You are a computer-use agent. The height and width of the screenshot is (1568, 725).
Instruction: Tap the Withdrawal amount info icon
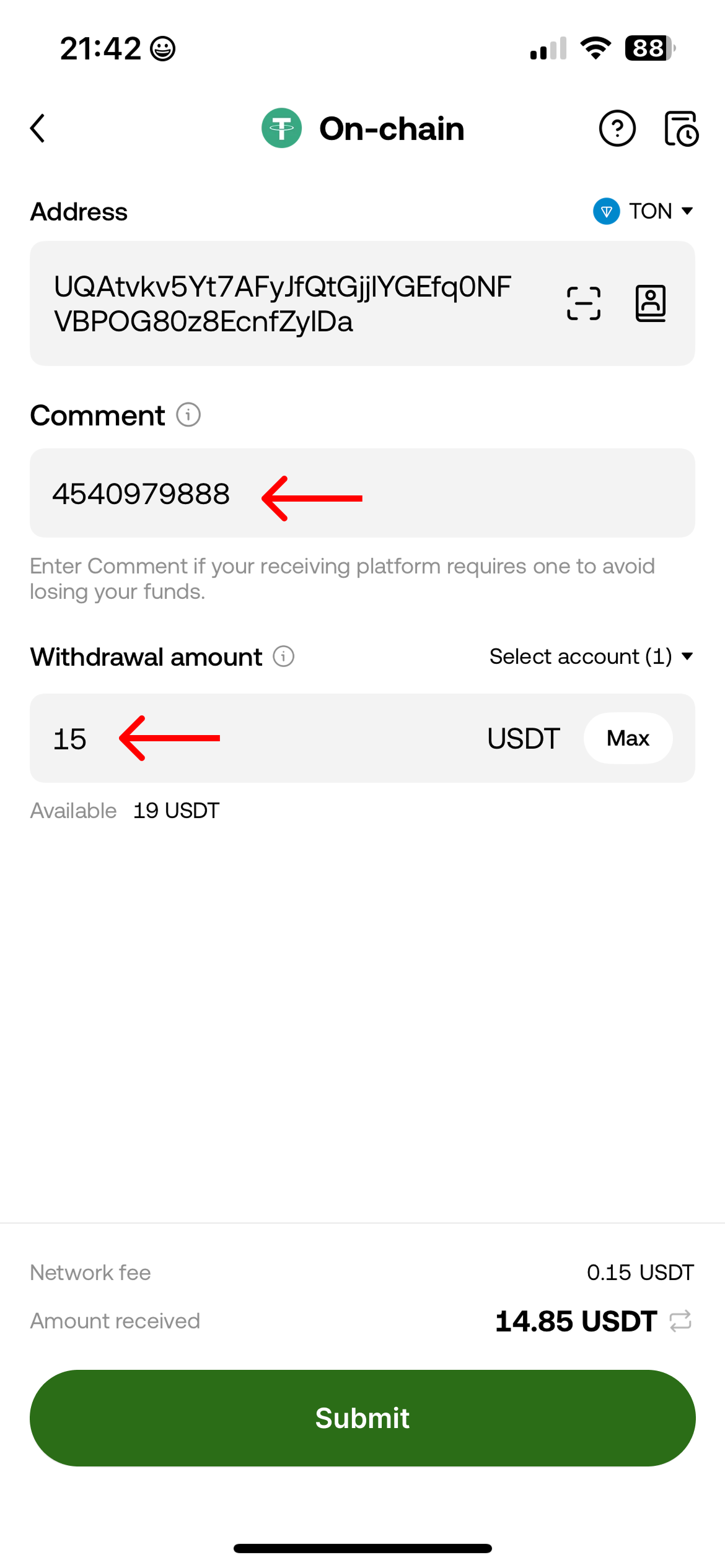pyautogui.click(x=284, y=656)
